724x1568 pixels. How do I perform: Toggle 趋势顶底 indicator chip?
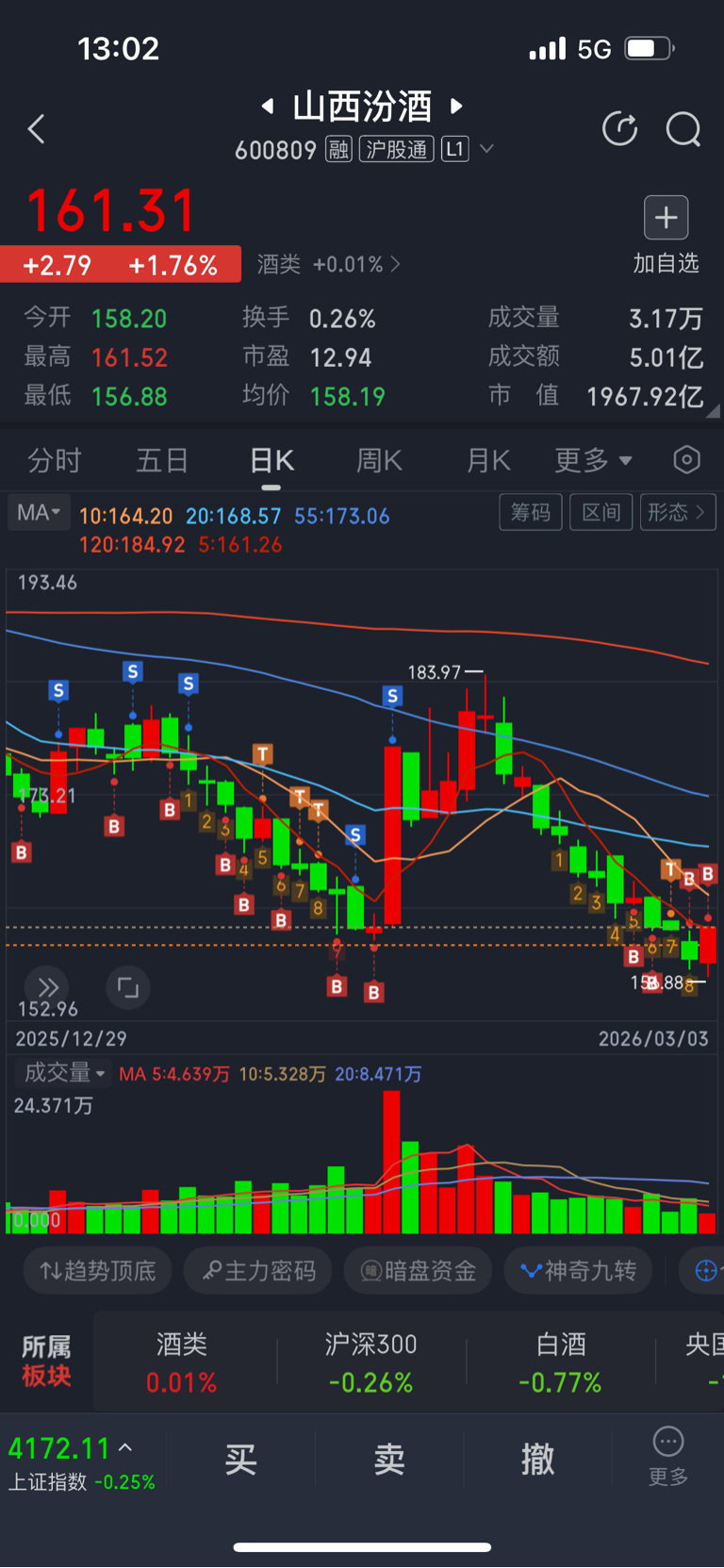(97, 1271)
